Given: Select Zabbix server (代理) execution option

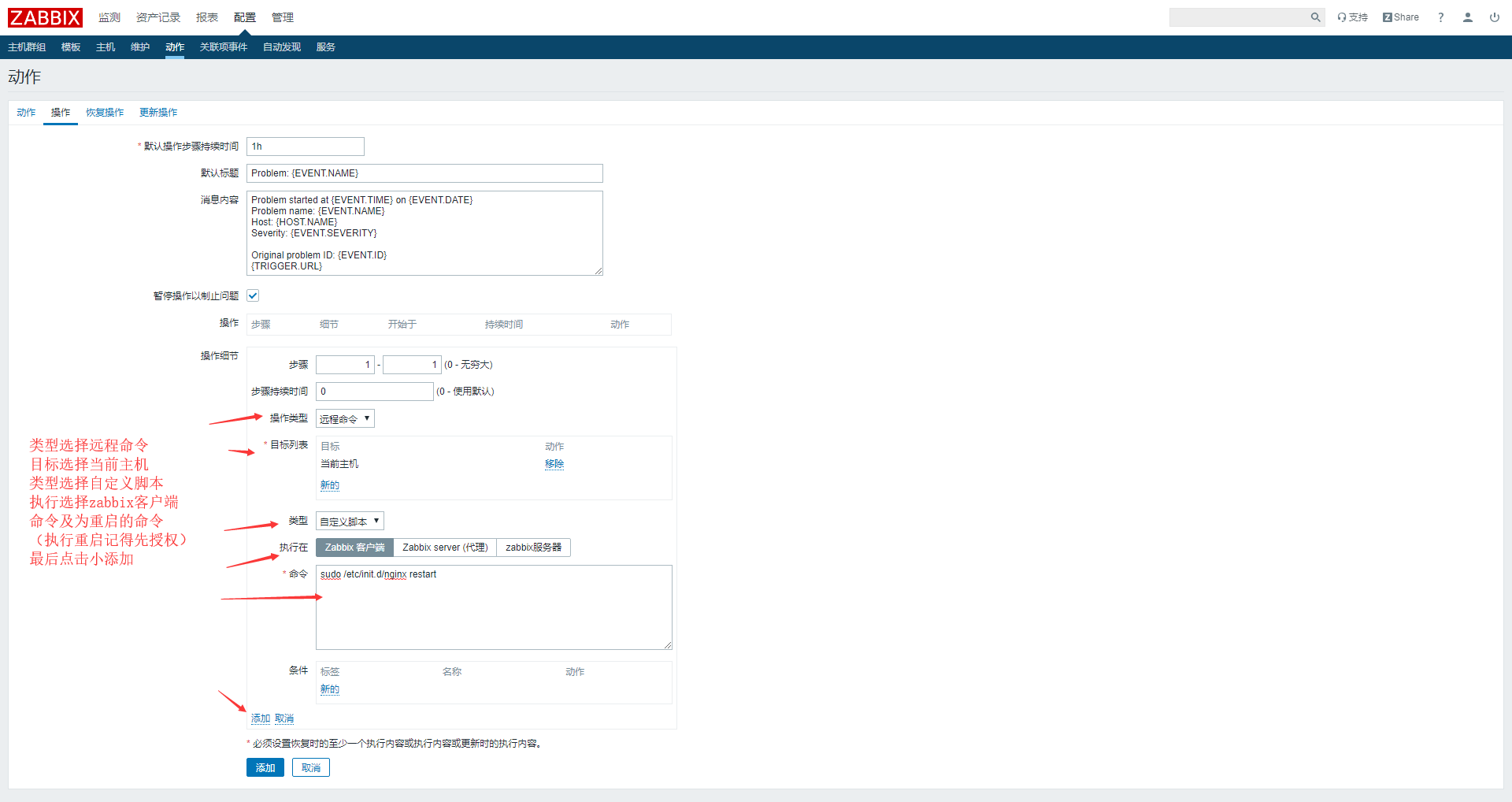Looking at the screenshot, I should click(x=445, y=548).
